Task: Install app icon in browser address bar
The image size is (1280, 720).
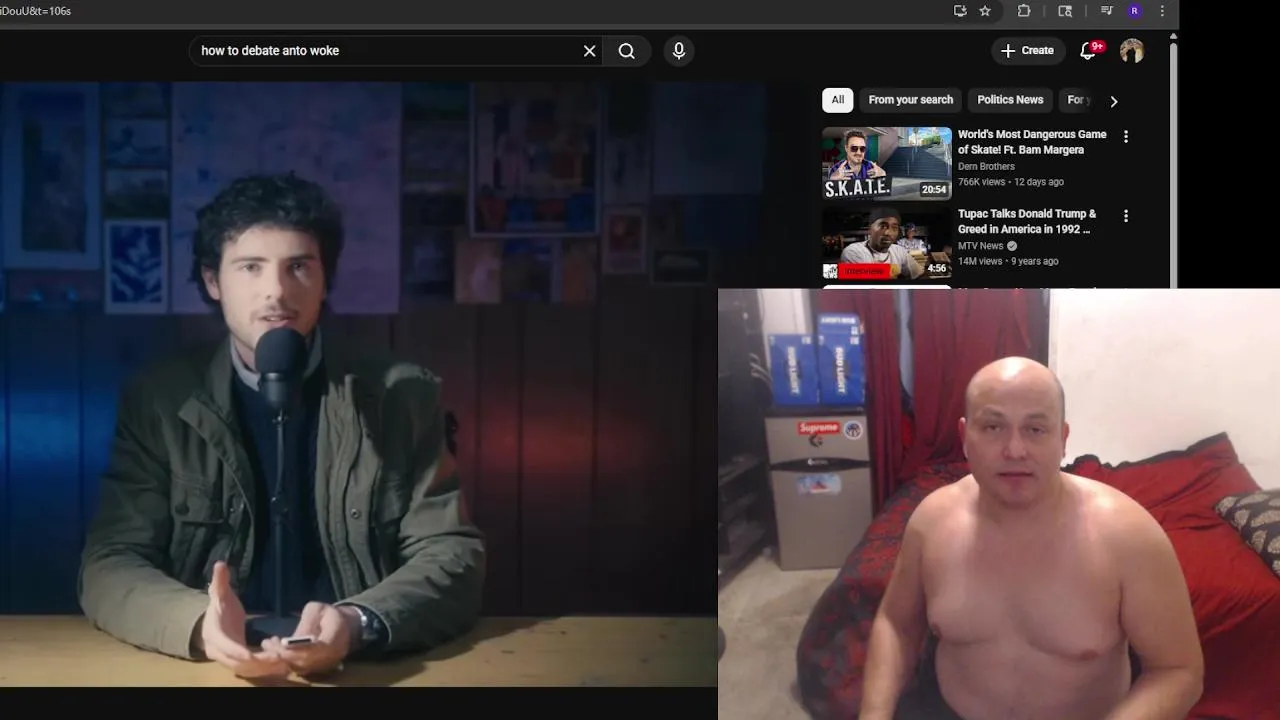Action: 960,11
